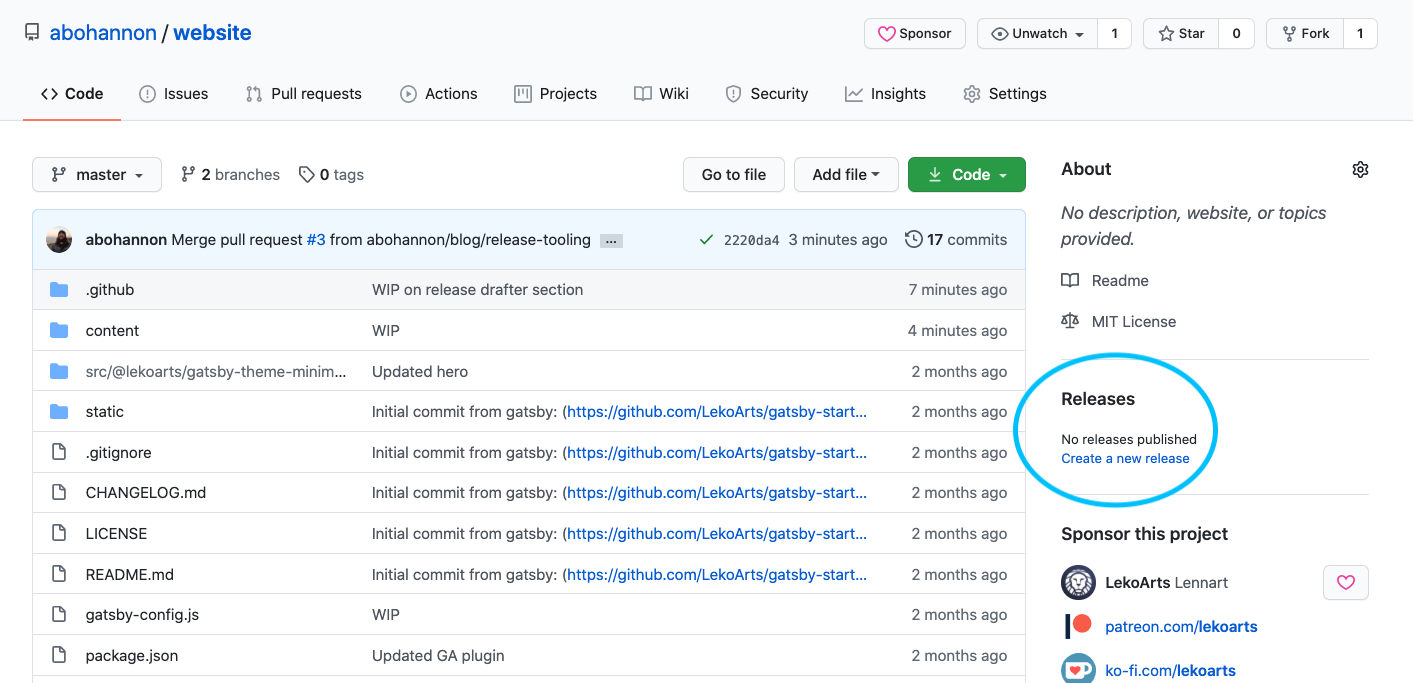
Task: Fork the repository
Action: pos(1304,33)
